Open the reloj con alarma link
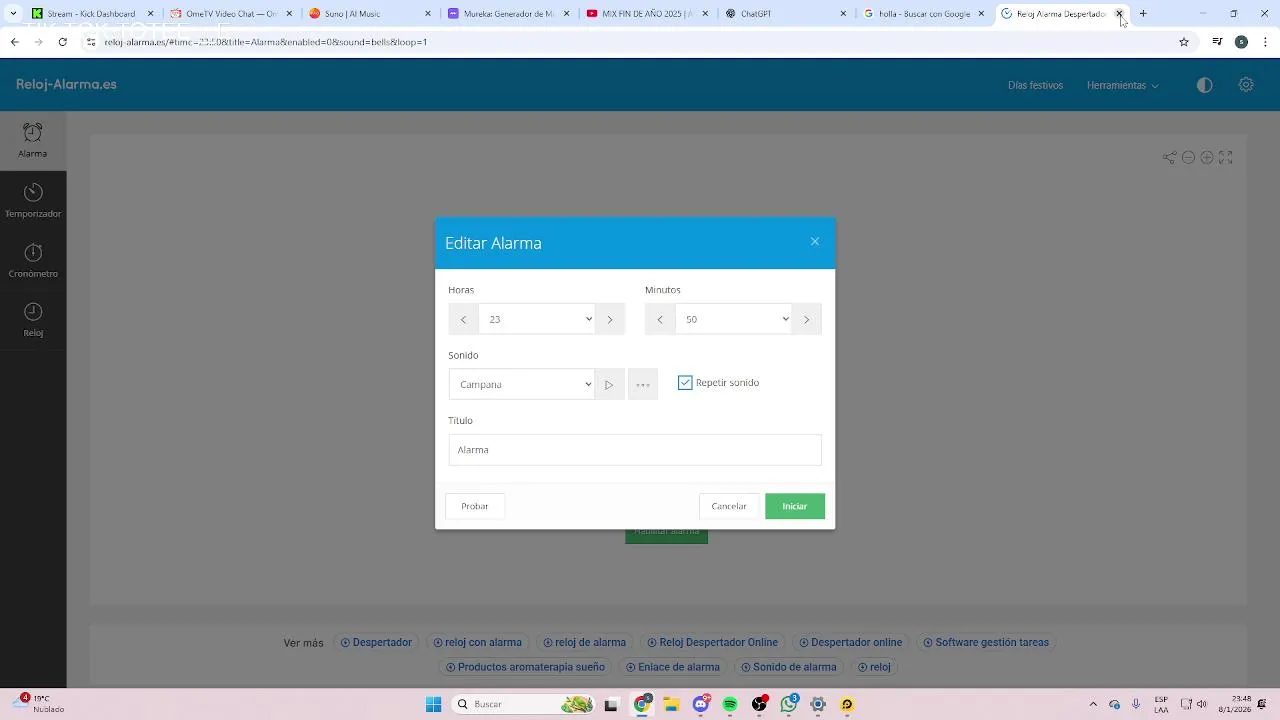This screenshot has width=1280, height=720. click(477, 643)
